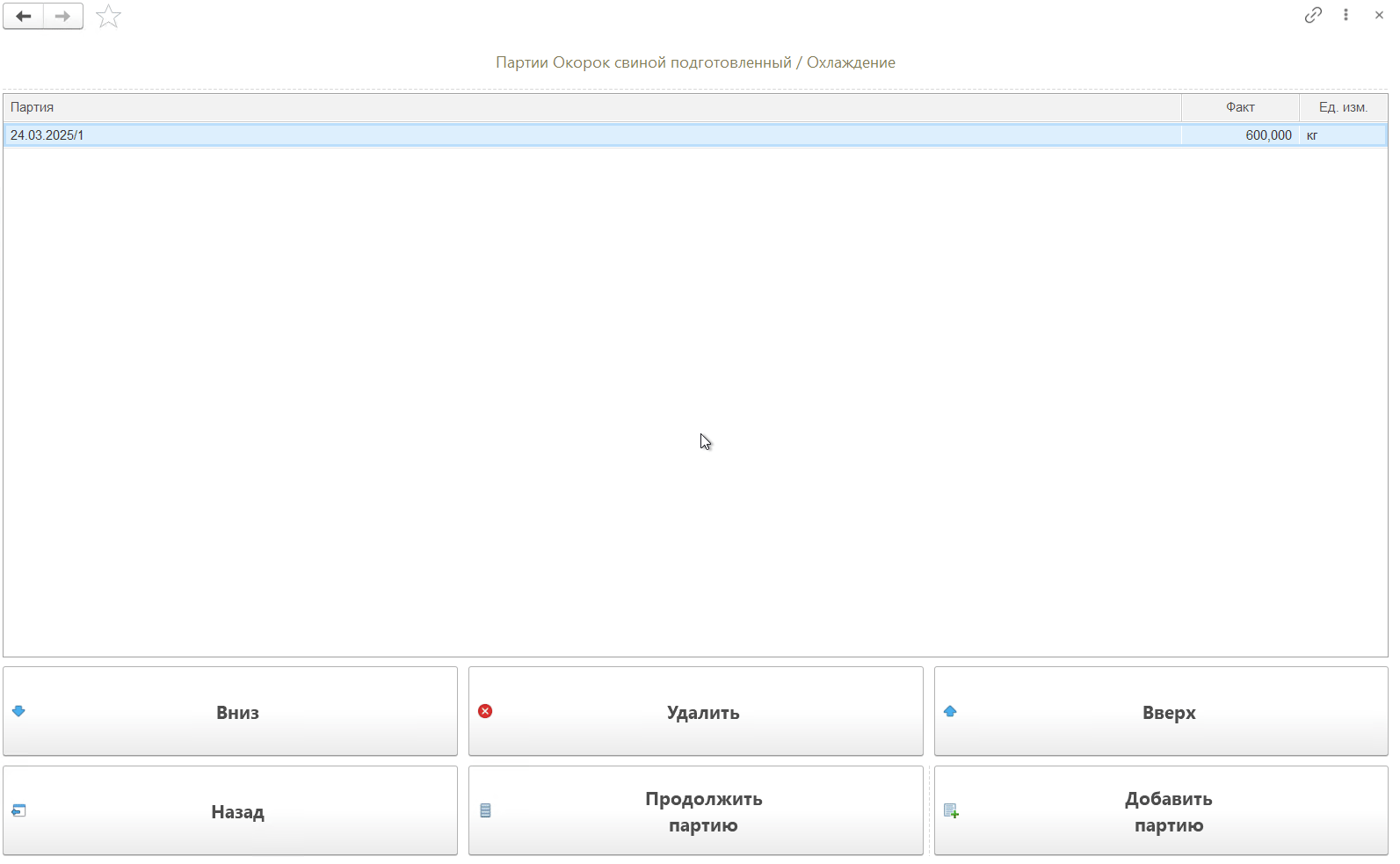Add page to favorites with star icon
This screenshot has height=864, width=1400.
(108, 17)
